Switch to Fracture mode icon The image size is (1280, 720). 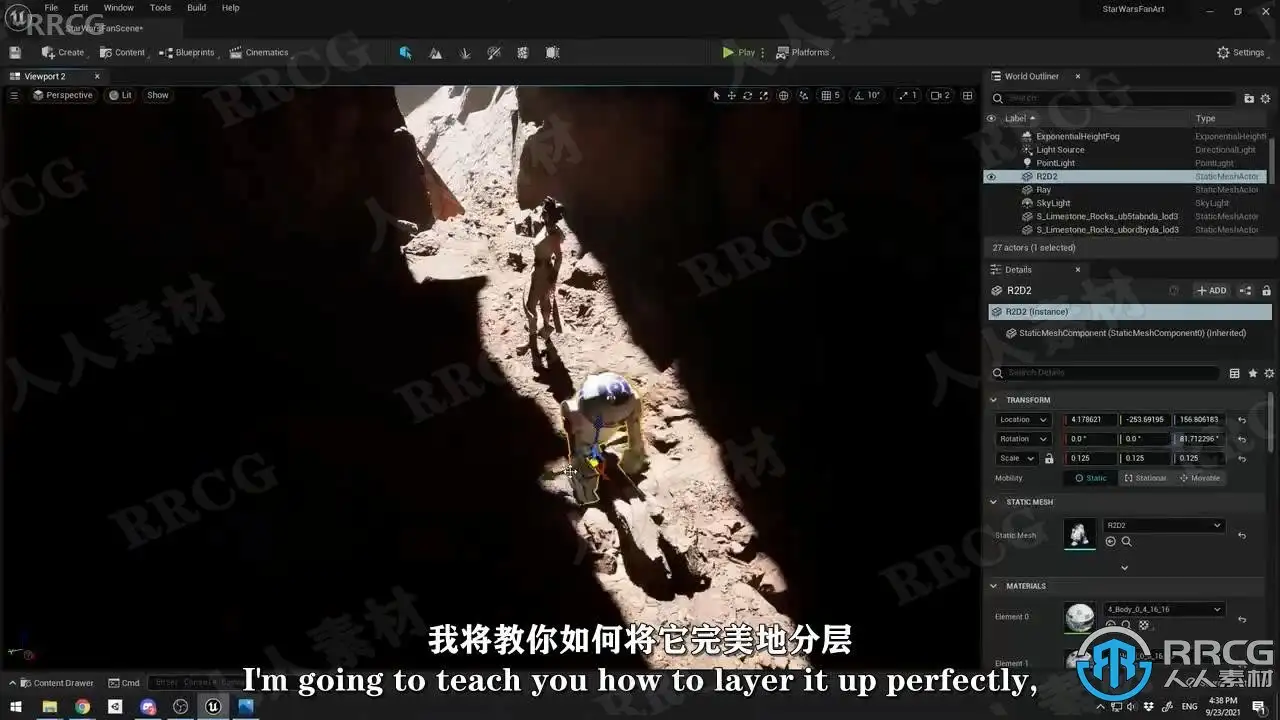pos(522,52)
